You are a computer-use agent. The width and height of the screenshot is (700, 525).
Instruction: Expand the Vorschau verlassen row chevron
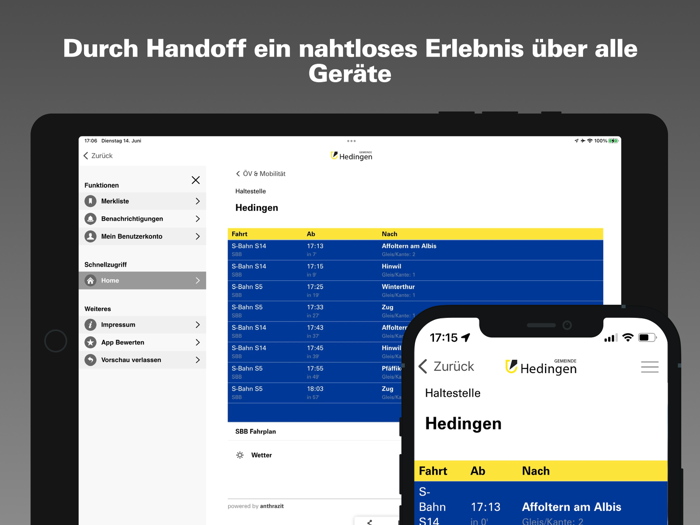pyautogui.click(x=197, y=360)
